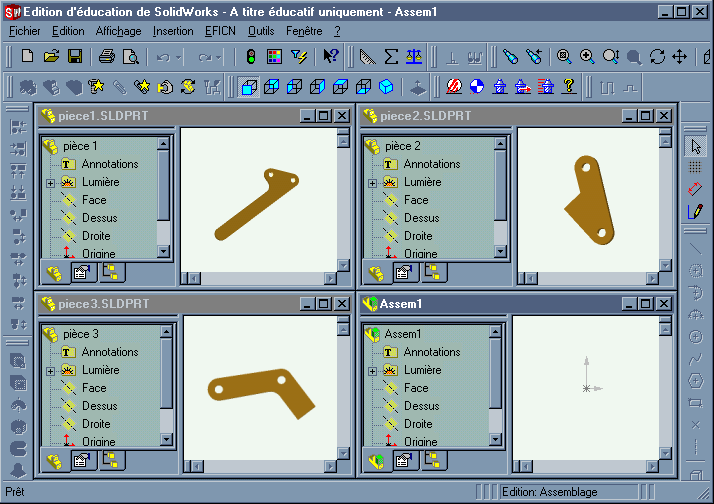
Task: Expand Lumière node in Assem1 tree
Action: pos(372,372)
